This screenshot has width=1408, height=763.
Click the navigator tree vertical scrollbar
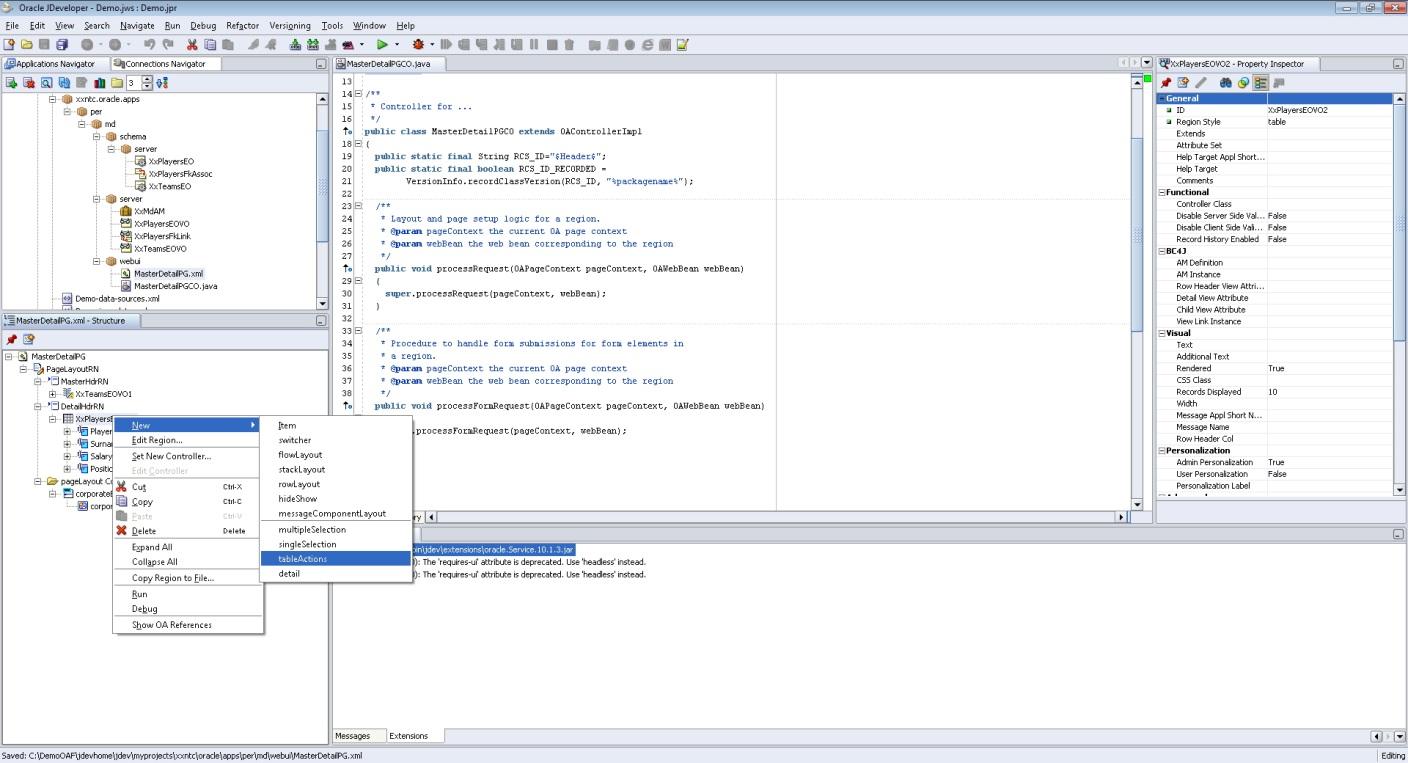point(322,200)
